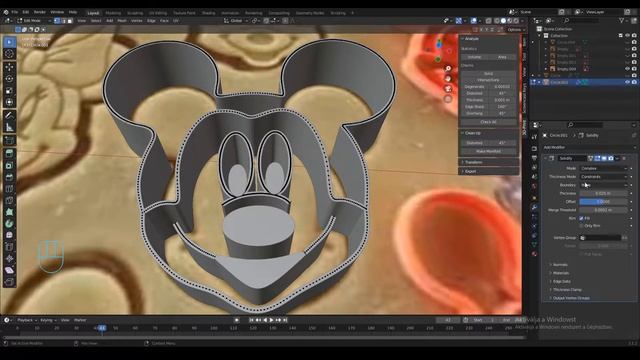Select the Edge Slide tool
Image resolution: width=640 pixels, height=360 pixels.
[x=9, y=247]
